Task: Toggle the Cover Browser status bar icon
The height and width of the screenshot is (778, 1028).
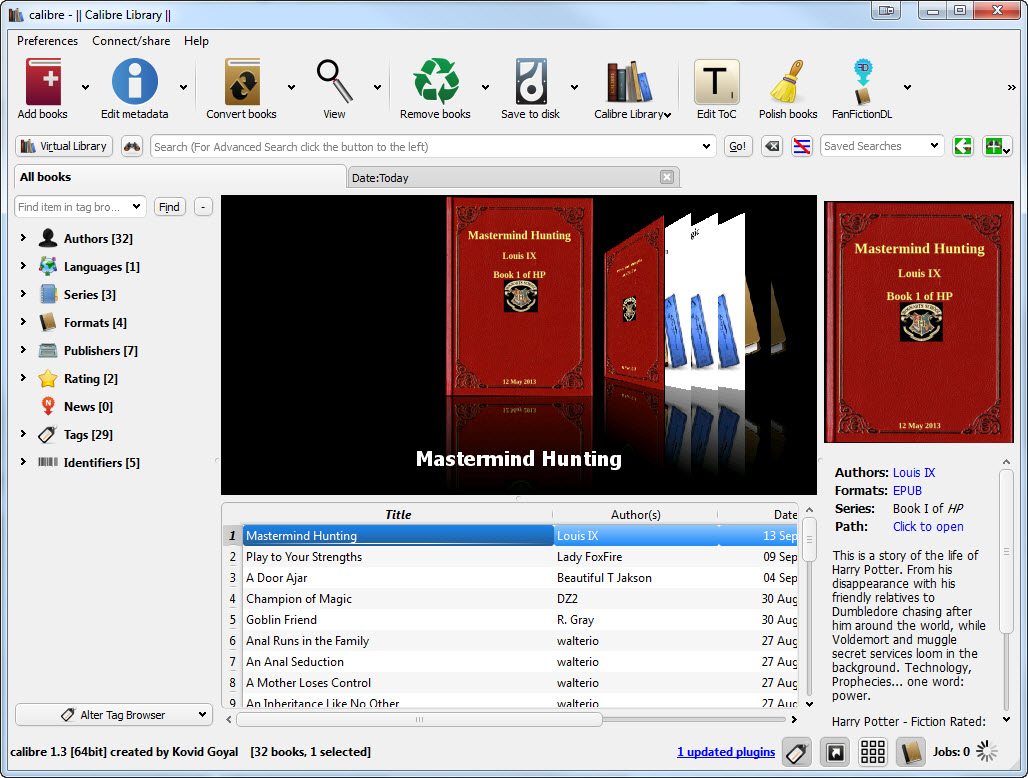Action: (x=835, y=752)
